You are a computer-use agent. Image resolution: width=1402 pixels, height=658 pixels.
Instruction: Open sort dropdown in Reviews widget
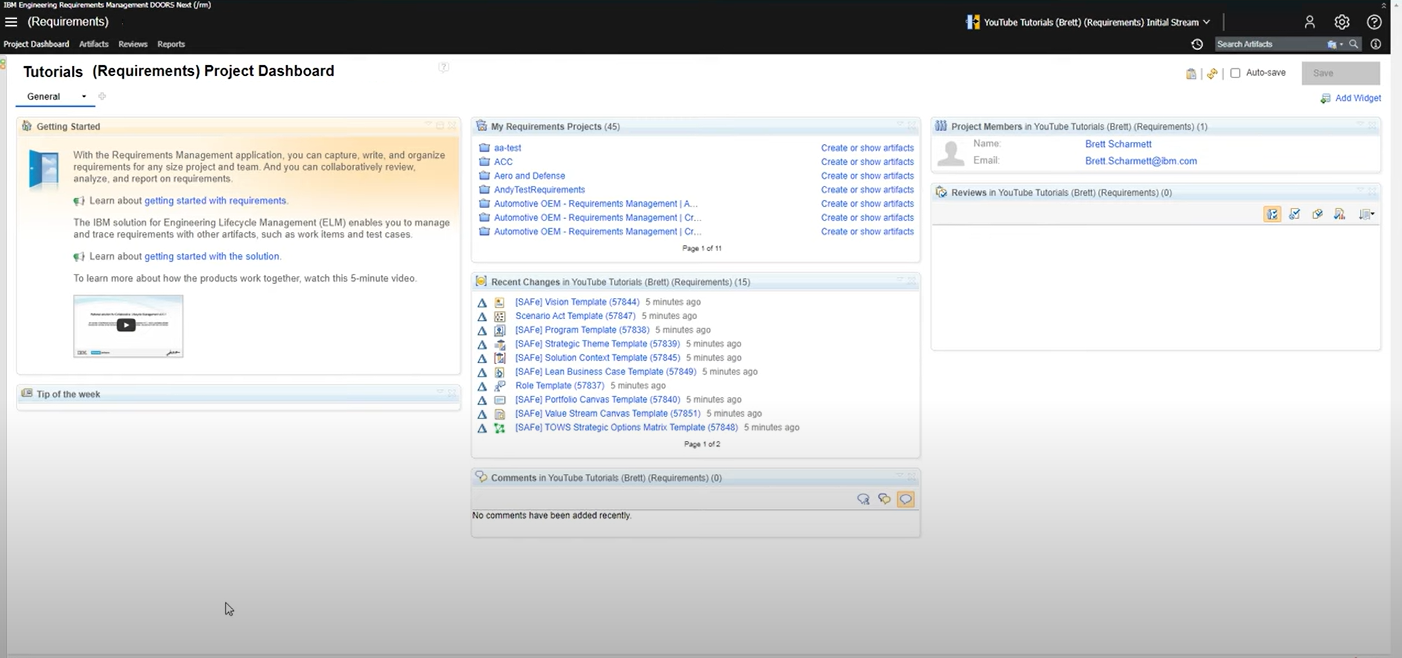click(1367, 214)
